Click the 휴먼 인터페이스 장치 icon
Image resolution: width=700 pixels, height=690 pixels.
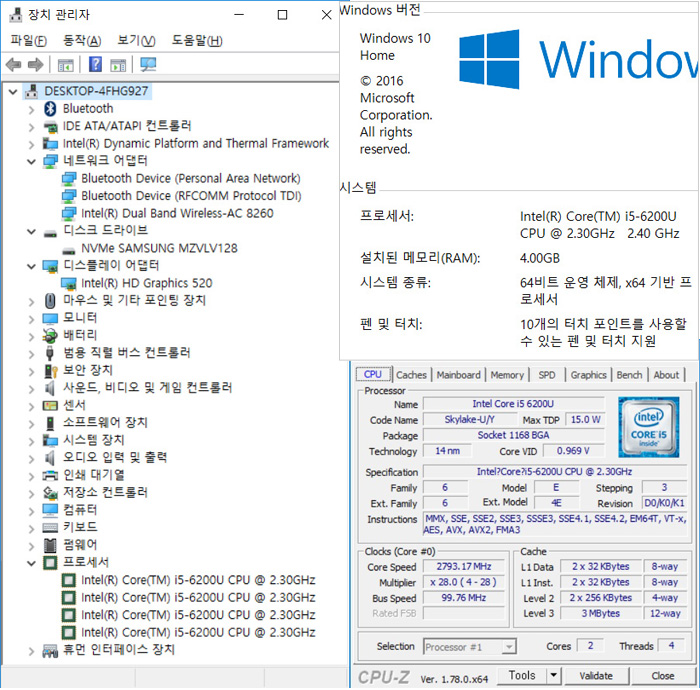(50, 651)
